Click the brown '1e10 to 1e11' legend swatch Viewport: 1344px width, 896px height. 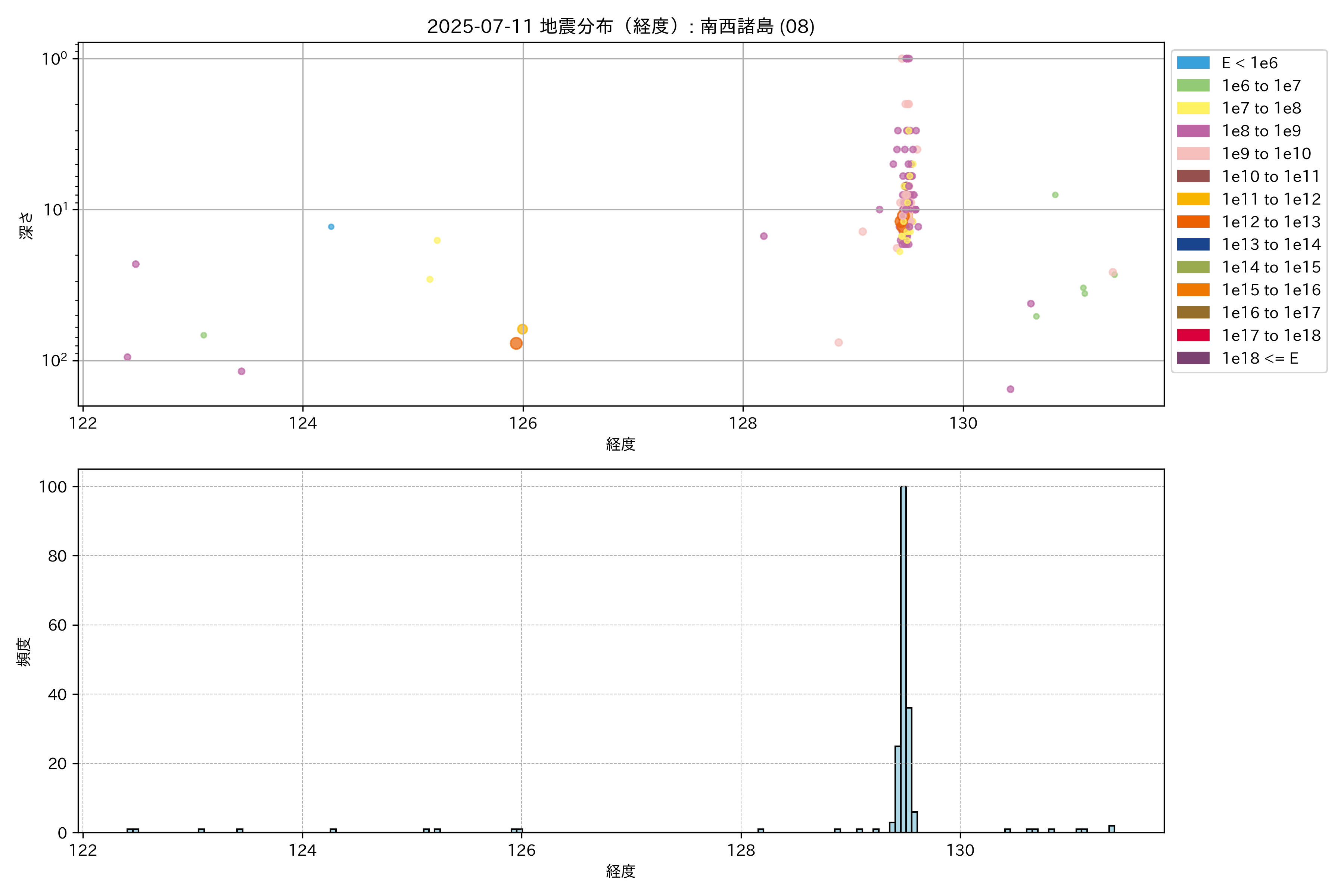click(x=1193, y=176)
